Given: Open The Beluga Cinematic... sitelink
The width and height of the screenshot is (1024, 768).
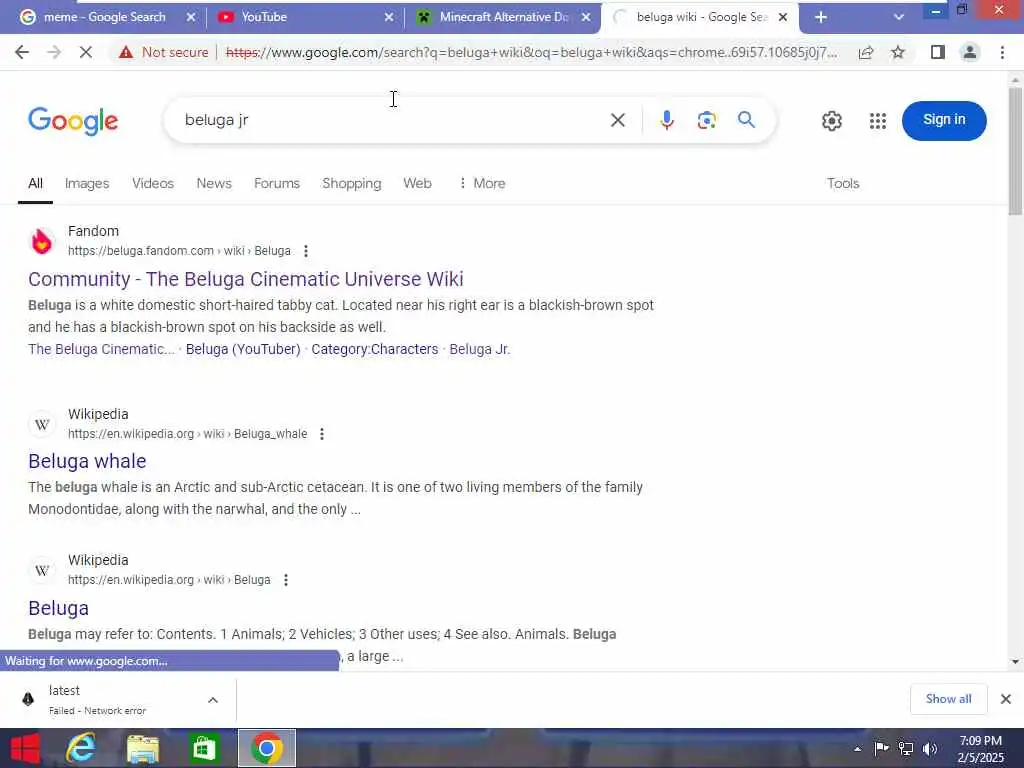Looking at the screenshot, I should coord(101,349).
